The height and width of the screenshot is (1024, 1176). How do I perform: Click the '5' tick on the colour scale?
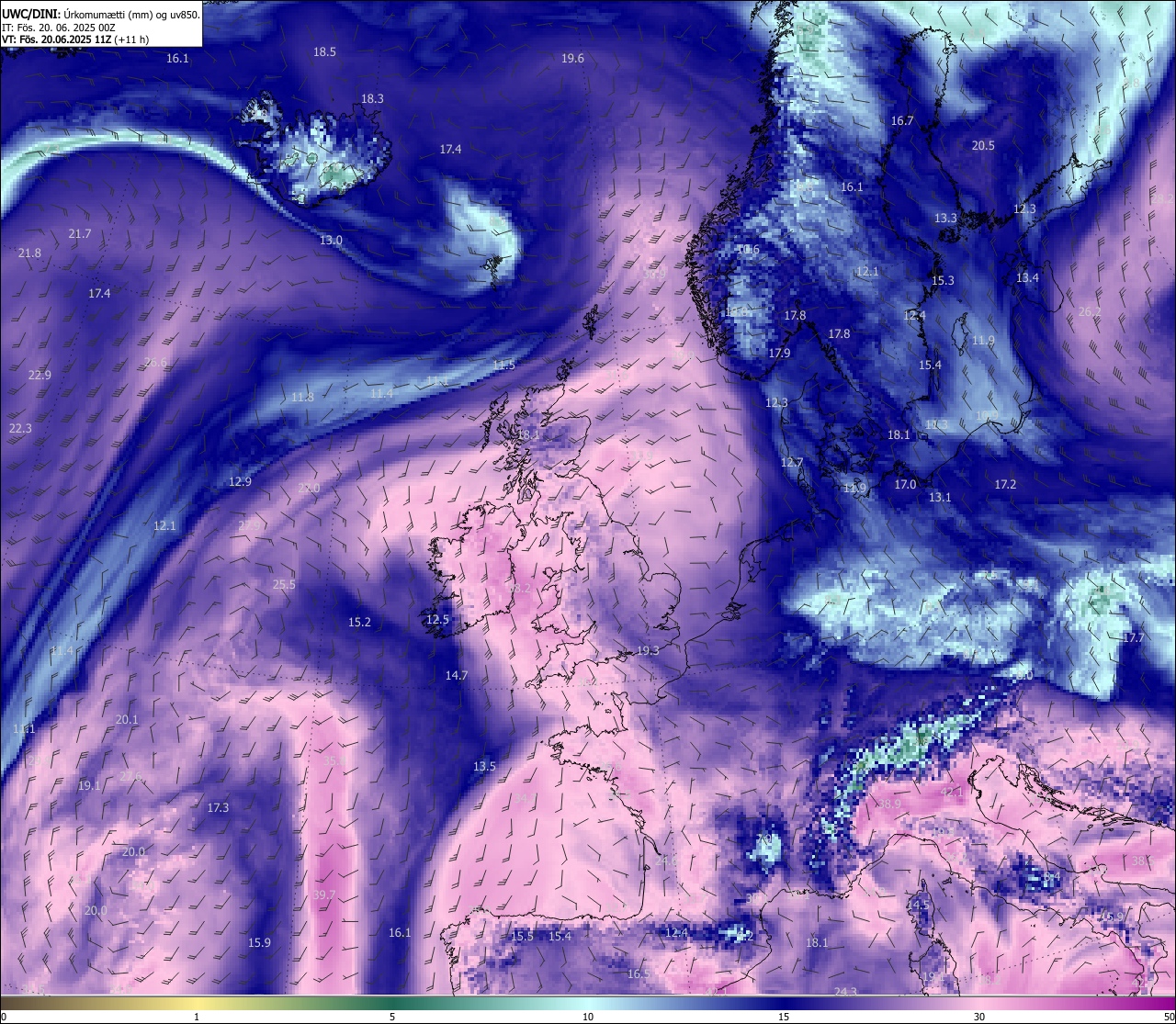click(392, 1017)
